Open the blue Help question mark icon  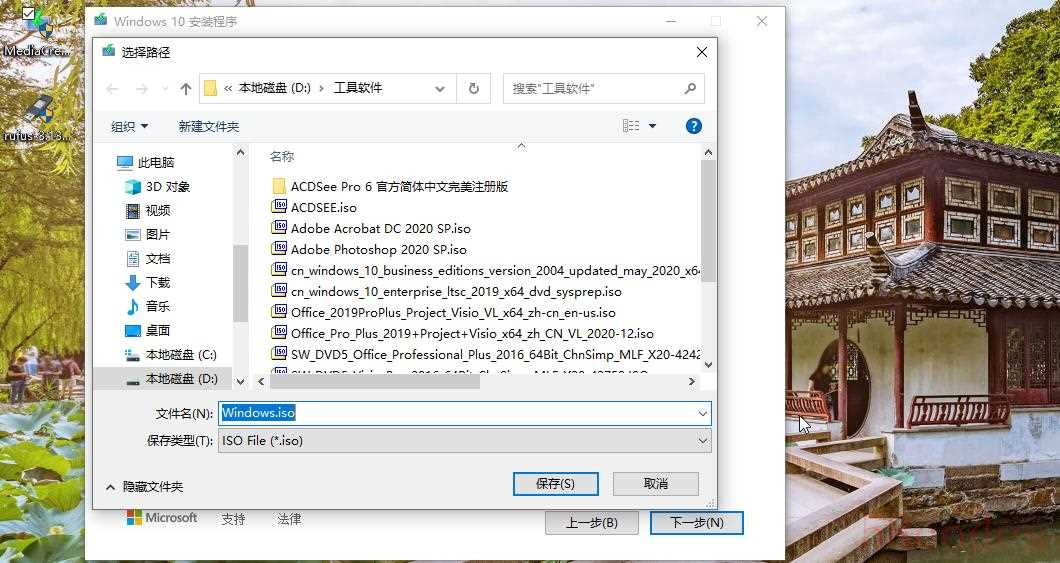(x=693, y=126)
